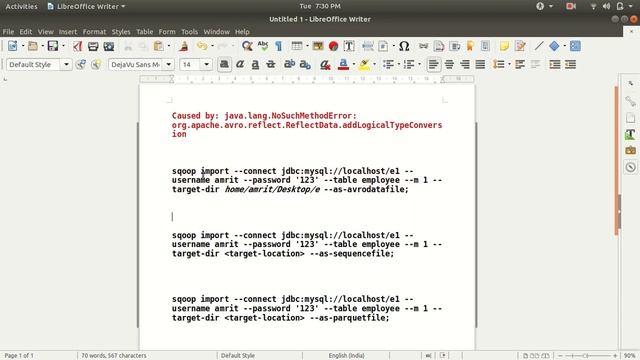Open highlighting color dropdown arrow
640x360 pixels.
click(x=374, y=64)
